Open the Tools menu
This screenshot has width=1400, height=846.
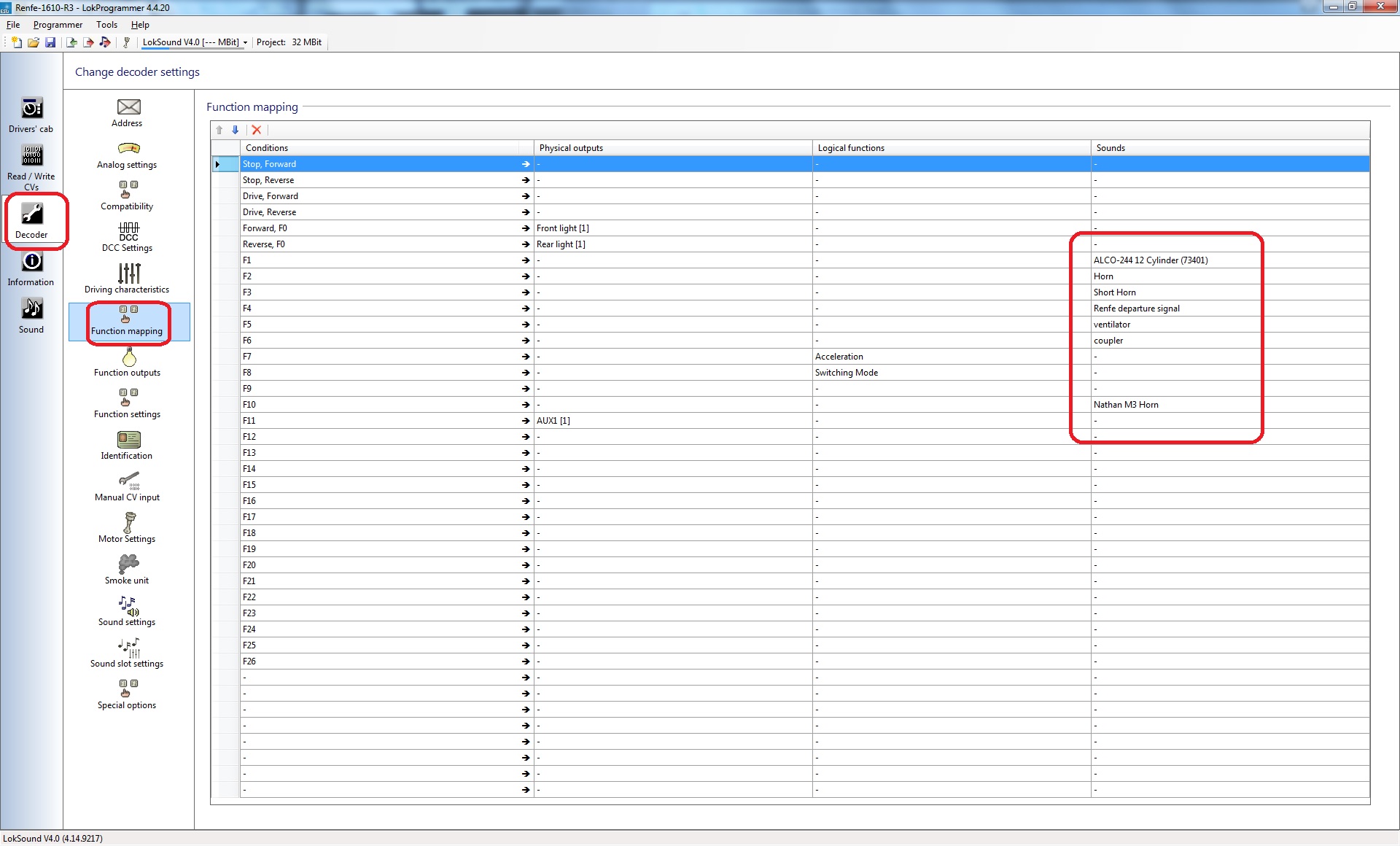[x=106, y=25]
